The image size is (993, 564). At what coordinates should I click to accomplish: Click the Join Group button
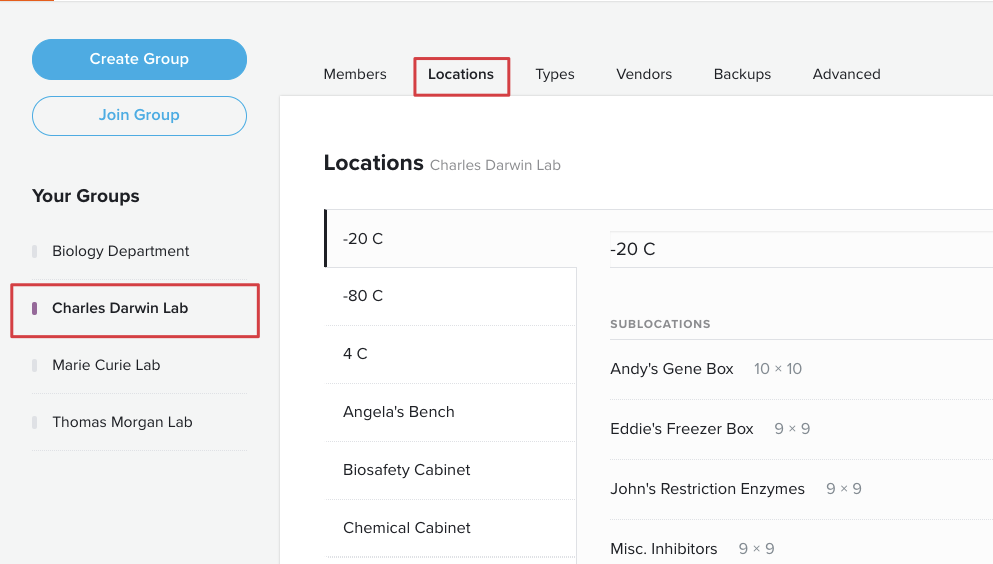pos(139,116)
